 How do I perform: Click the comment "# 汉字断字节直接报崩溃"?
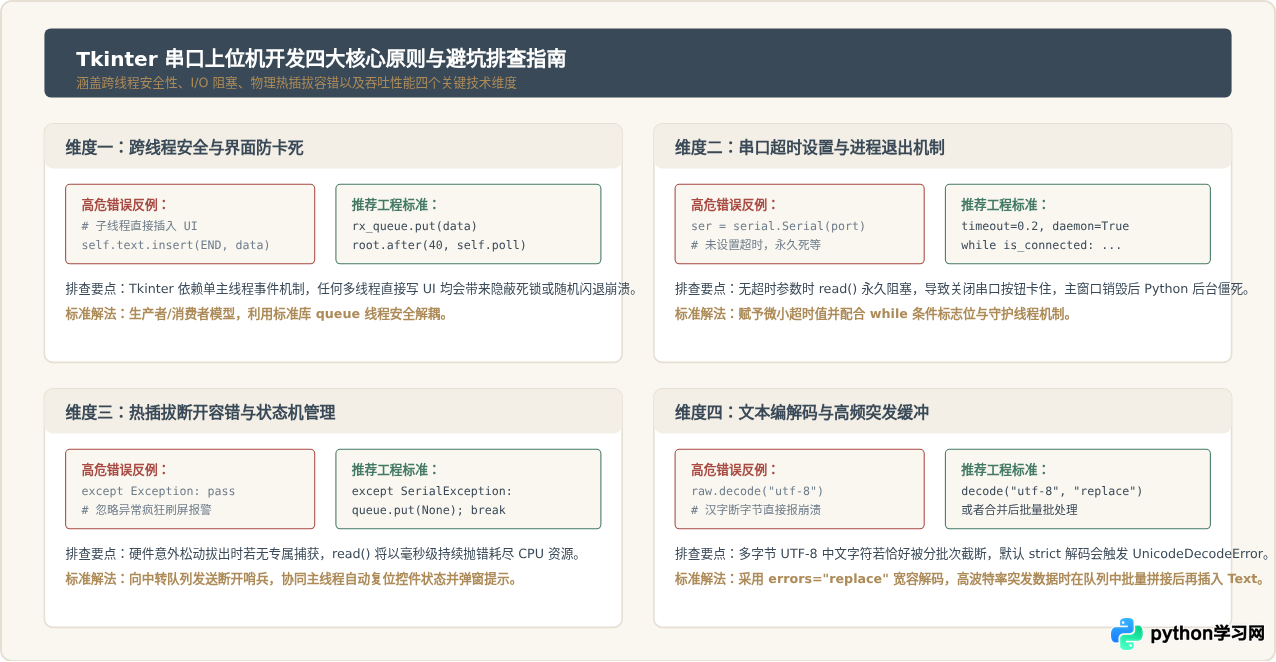[x=756, y=510]
